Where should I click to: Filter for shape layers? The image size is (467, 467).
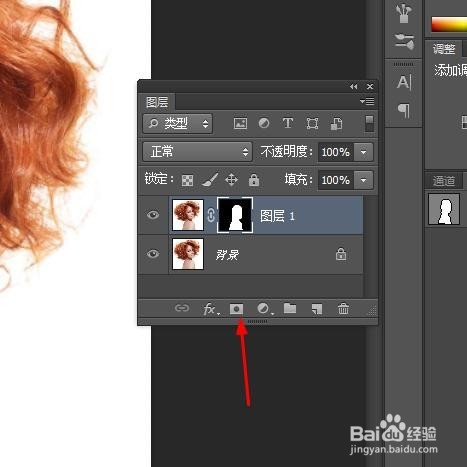[312, 124]
